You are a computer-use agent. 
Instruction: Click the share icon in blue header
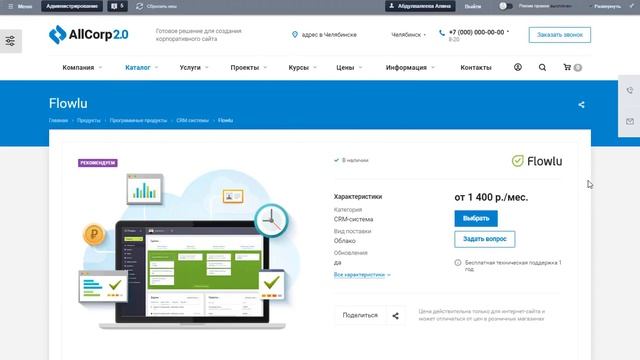[581, 105]
